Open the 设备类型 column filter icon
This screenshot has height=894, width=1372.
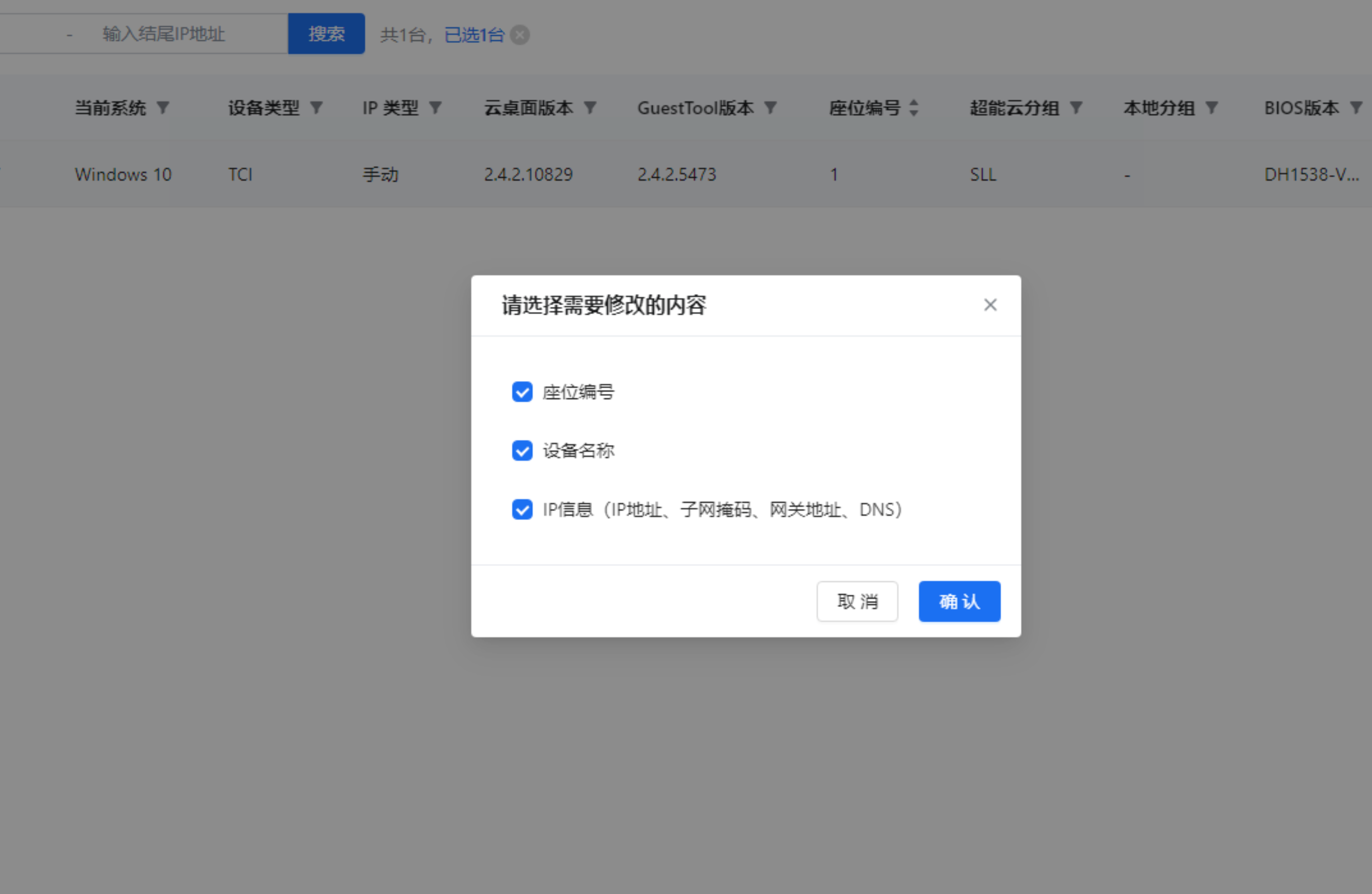coord(317,107)
